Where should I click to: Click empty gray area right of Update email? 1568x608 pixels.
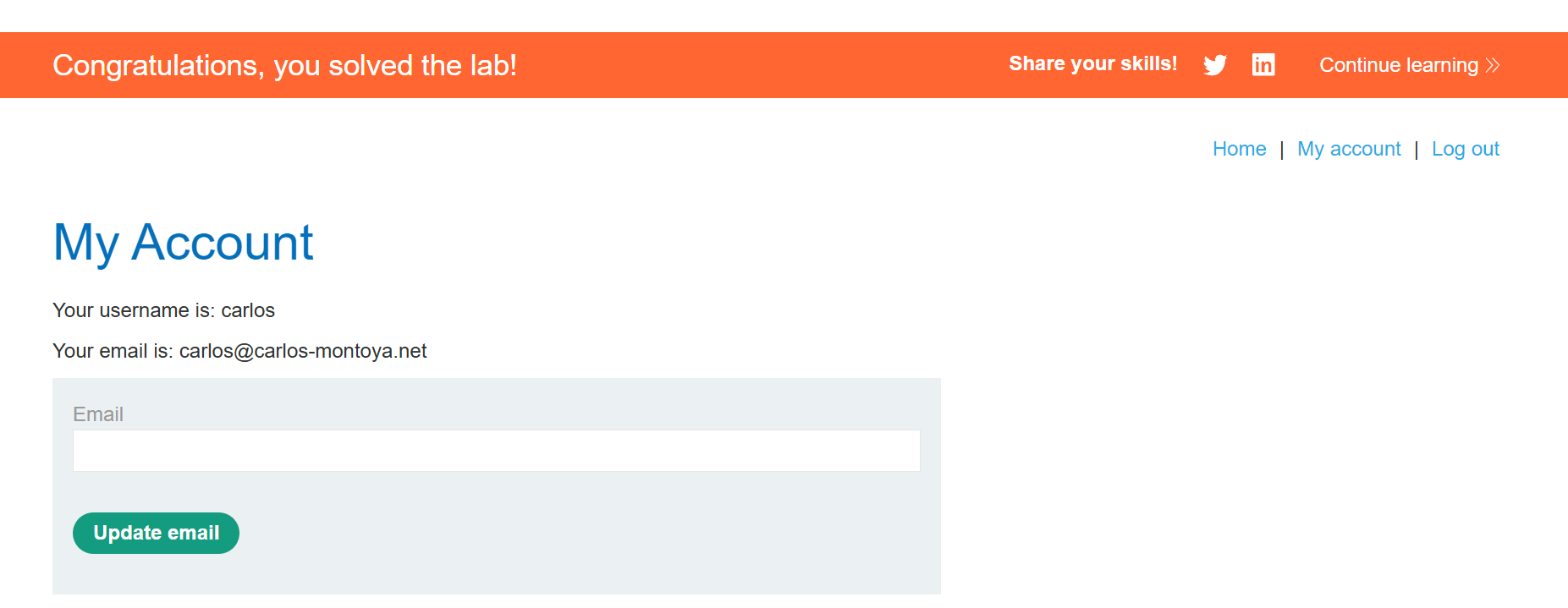[x=575, y=534]
